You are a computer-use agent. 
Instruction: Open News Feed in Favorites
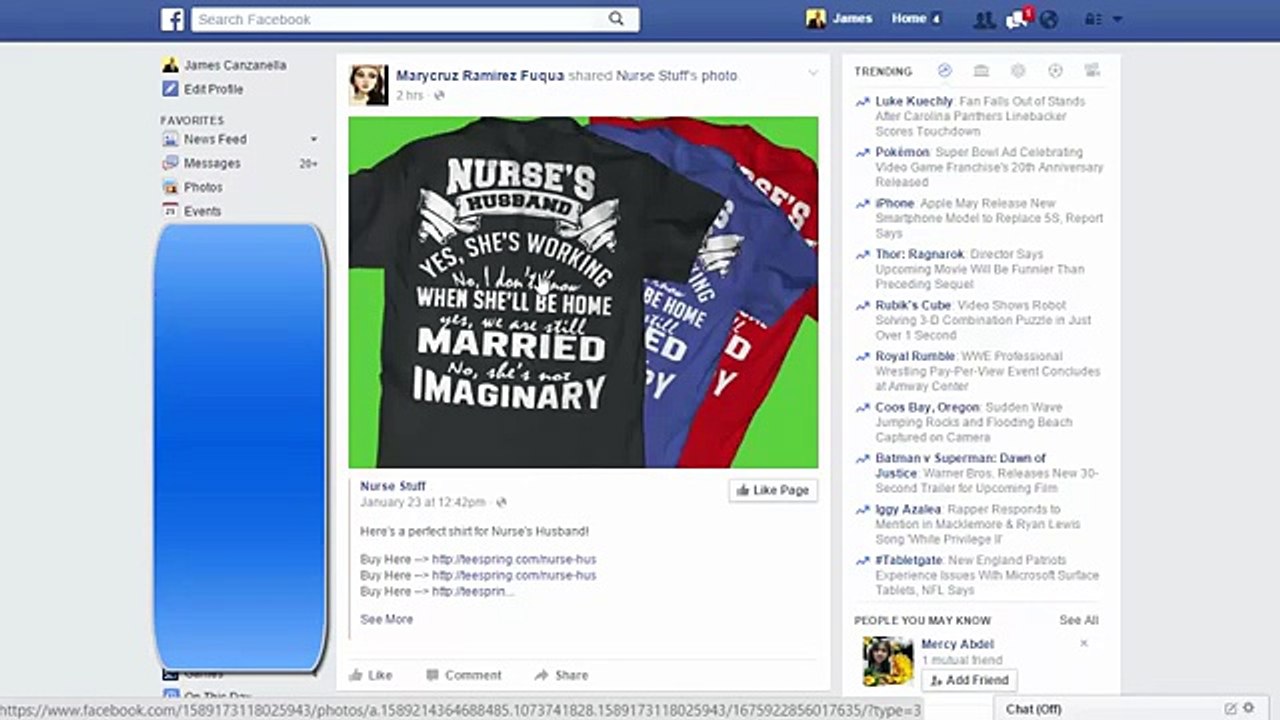click(x=215, y=139)
